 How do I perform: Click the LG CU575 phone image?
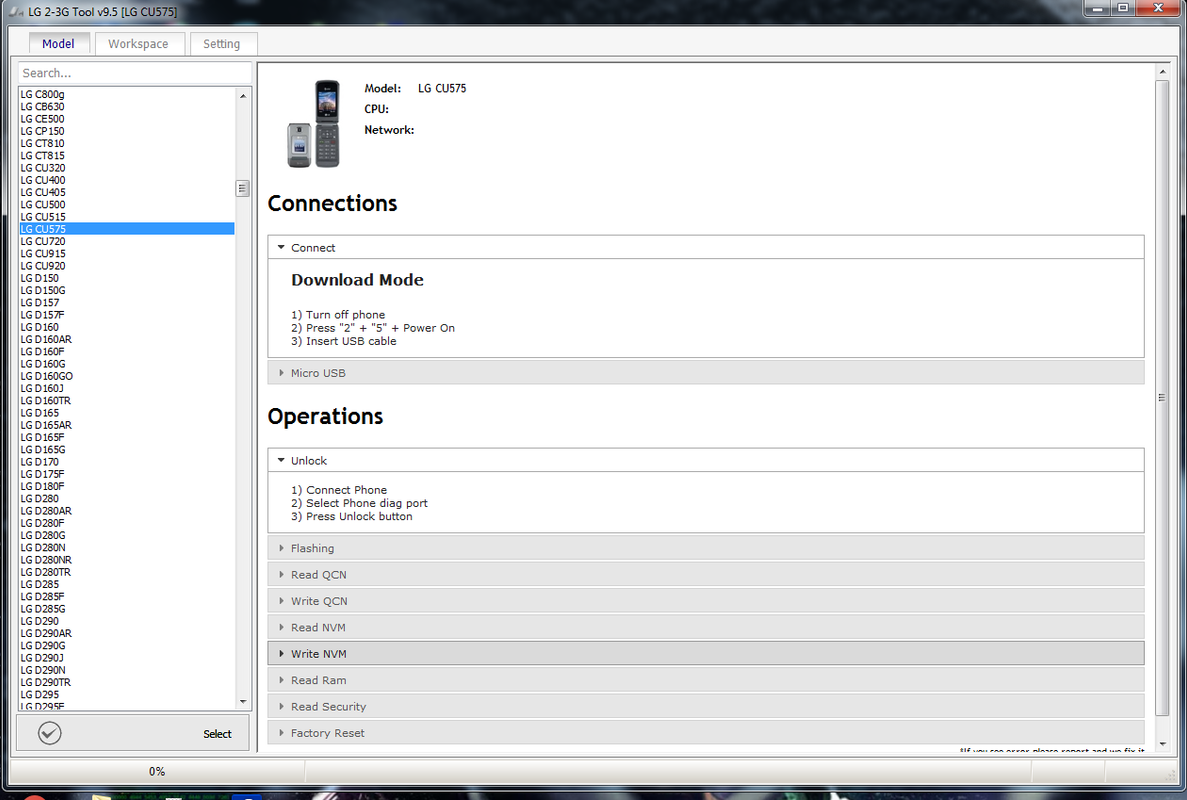313,123
